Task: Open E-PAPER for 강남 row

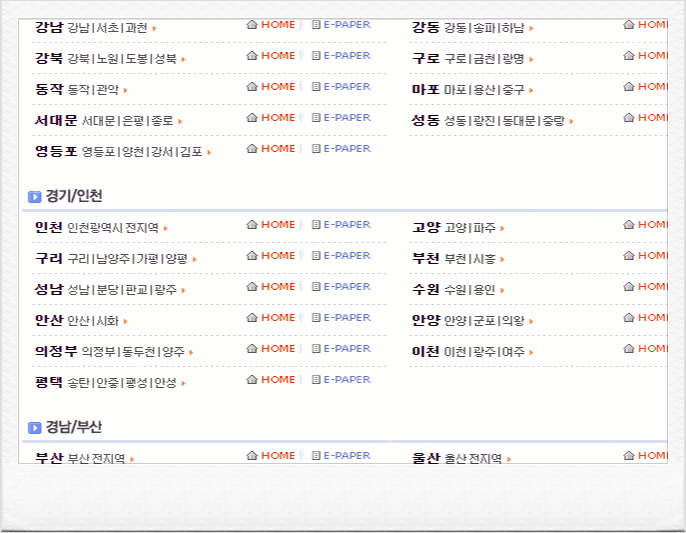Action: 347,25
